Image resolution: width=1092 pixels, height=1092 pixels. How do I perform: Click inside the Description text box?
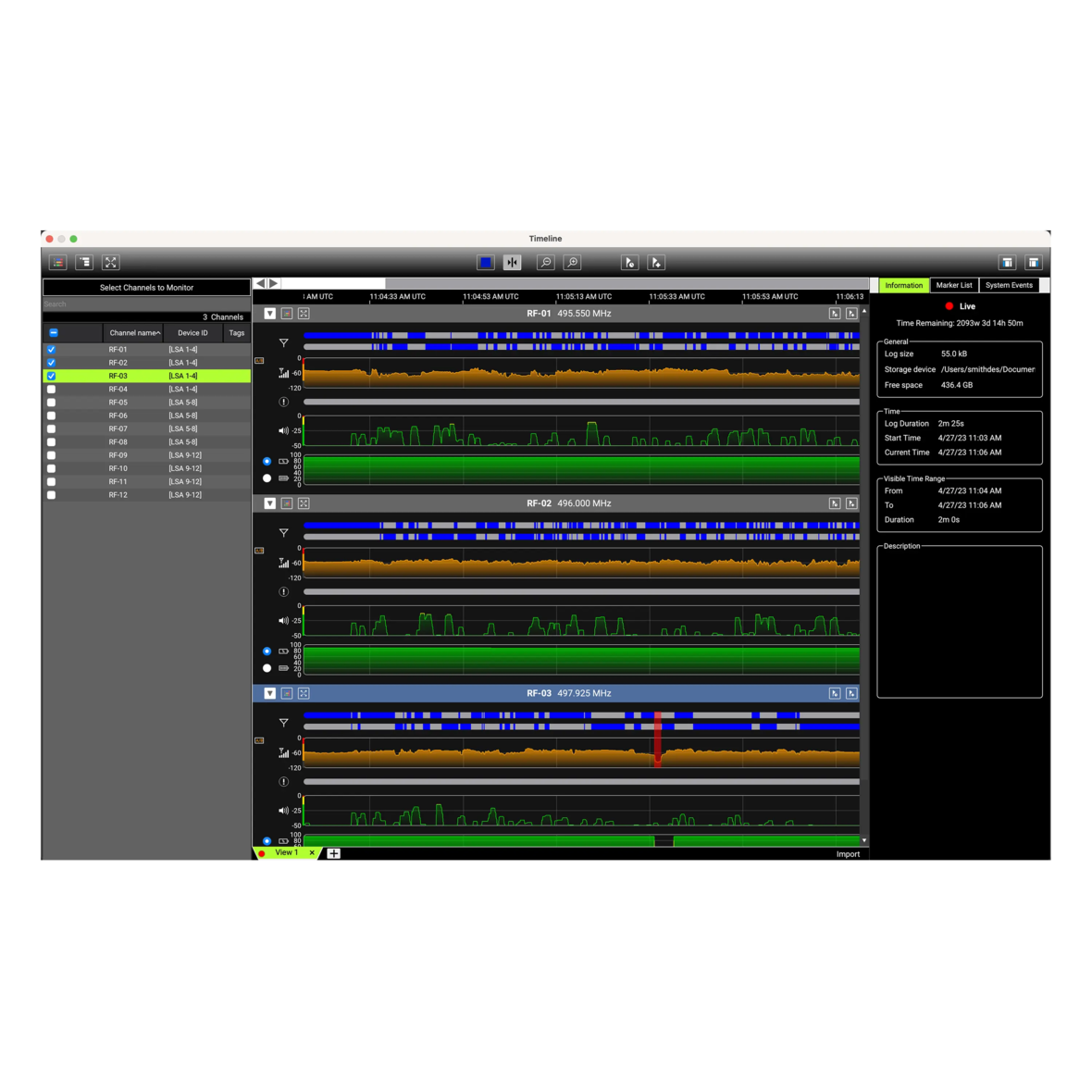960,624
